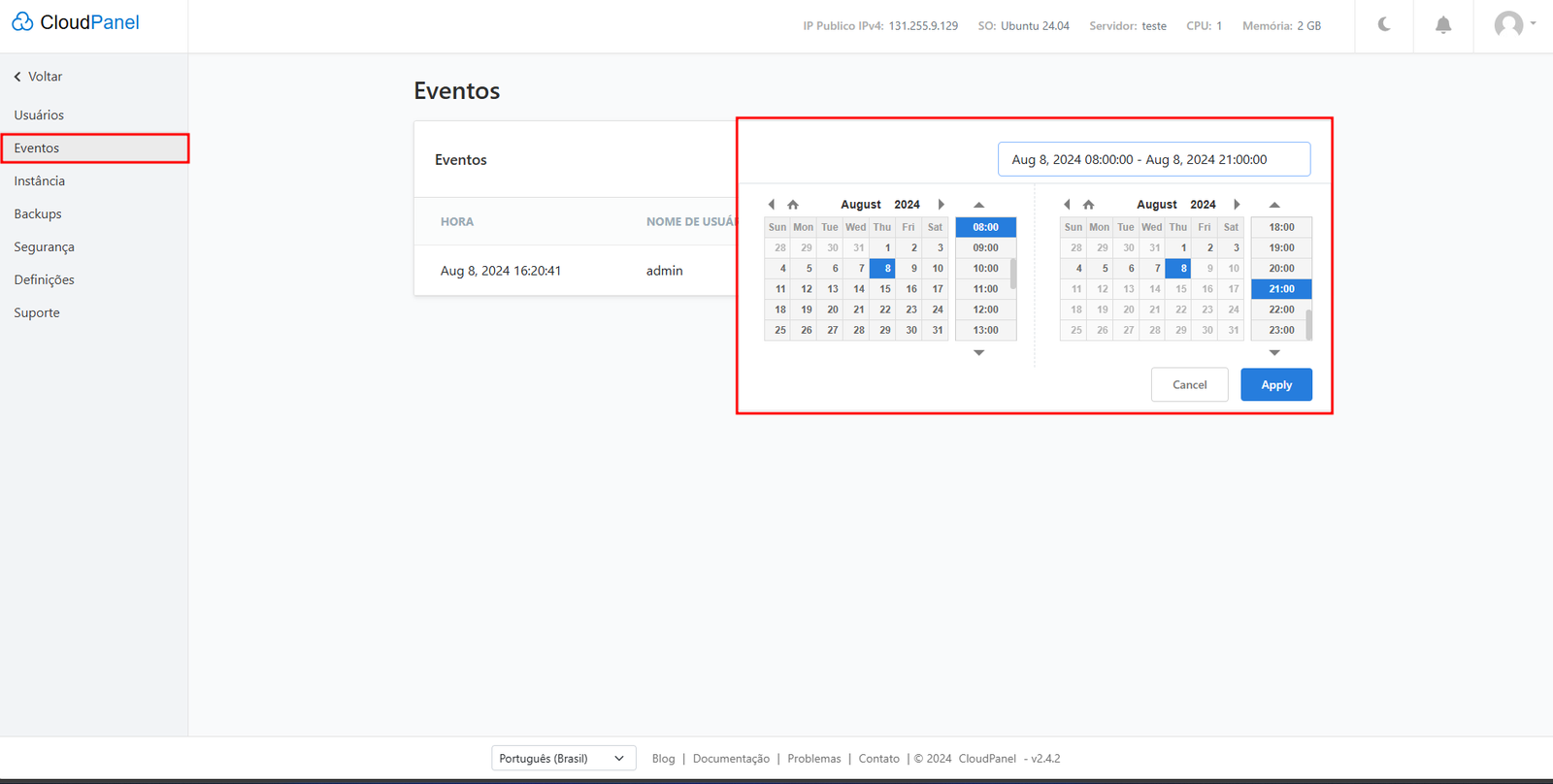This screenshot has height=784, width=1553.
Task: Navigate back using the Voltar link
Action: tap(39, 77)
